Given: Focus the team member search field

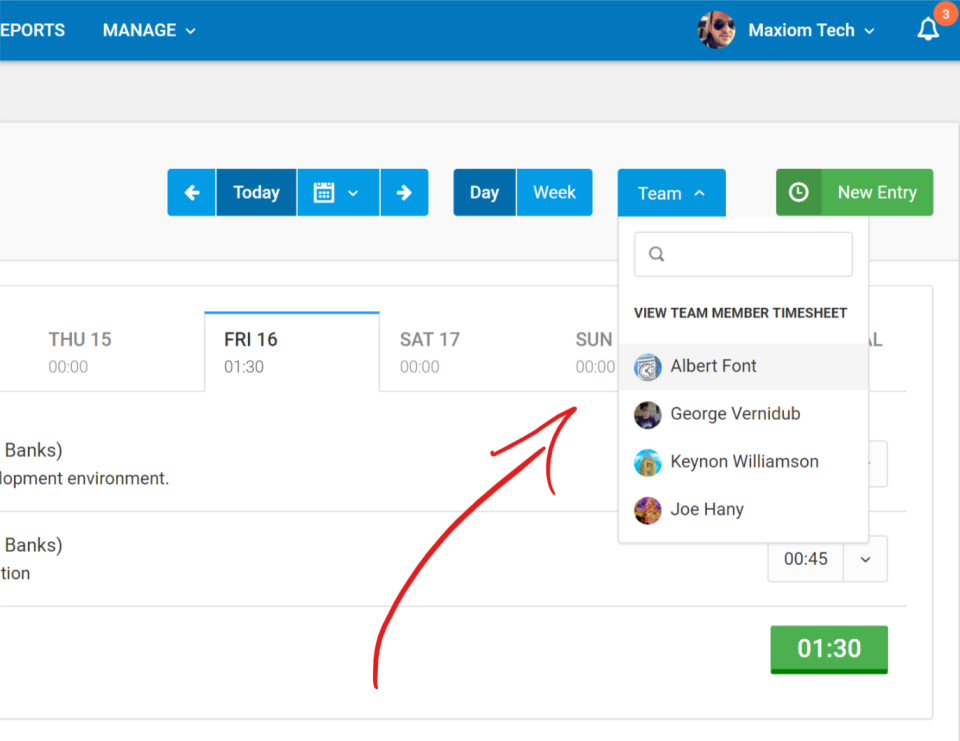Looking at the screenshot, I should 743,254.
